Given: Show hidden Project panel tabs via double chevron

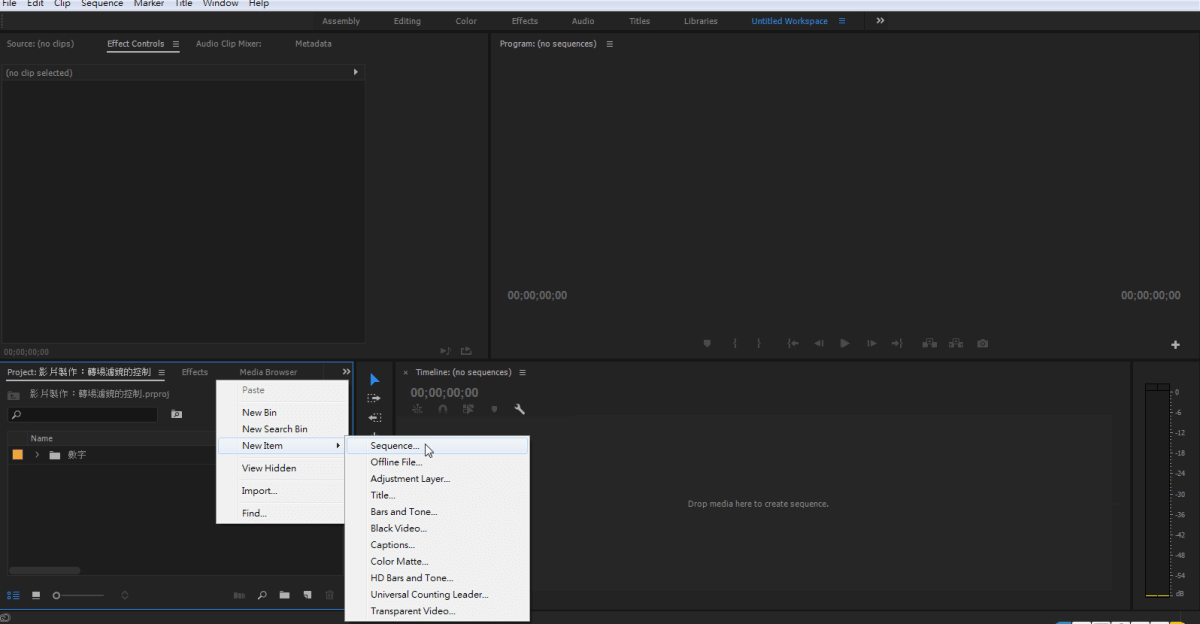Looking at the screenshot, I should coord(346,372).
